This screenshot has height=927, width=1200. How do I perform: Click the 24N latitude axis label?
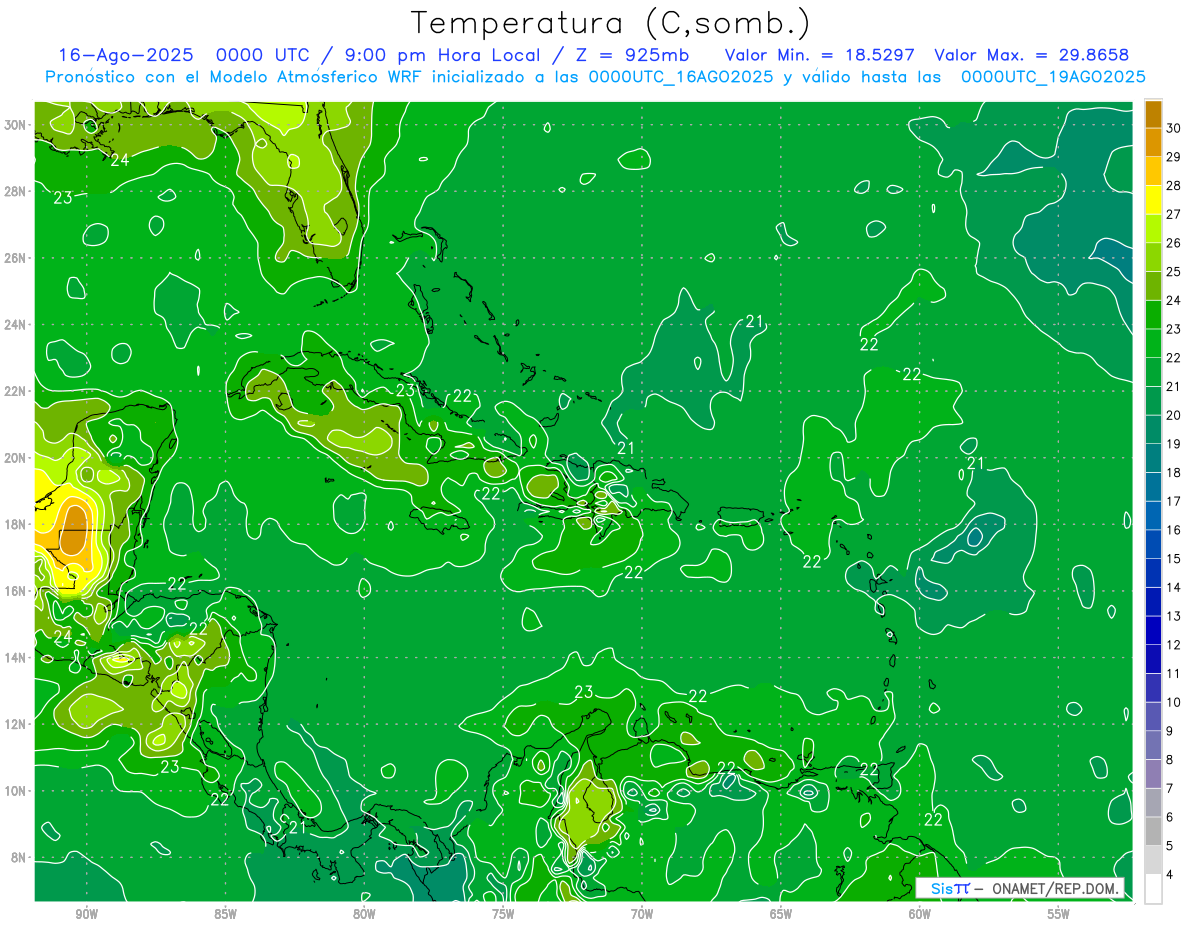pos(15,325)
